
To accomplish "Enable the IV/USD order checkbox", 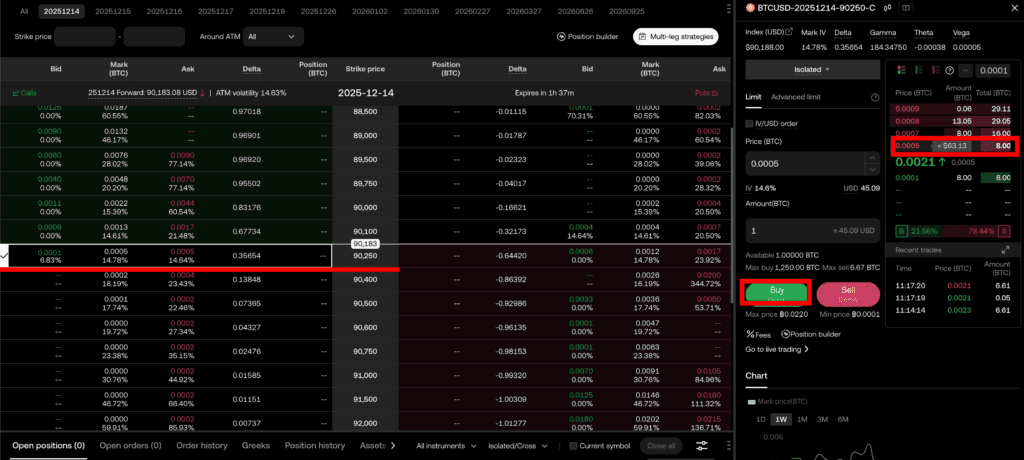I will pos(750,123).
